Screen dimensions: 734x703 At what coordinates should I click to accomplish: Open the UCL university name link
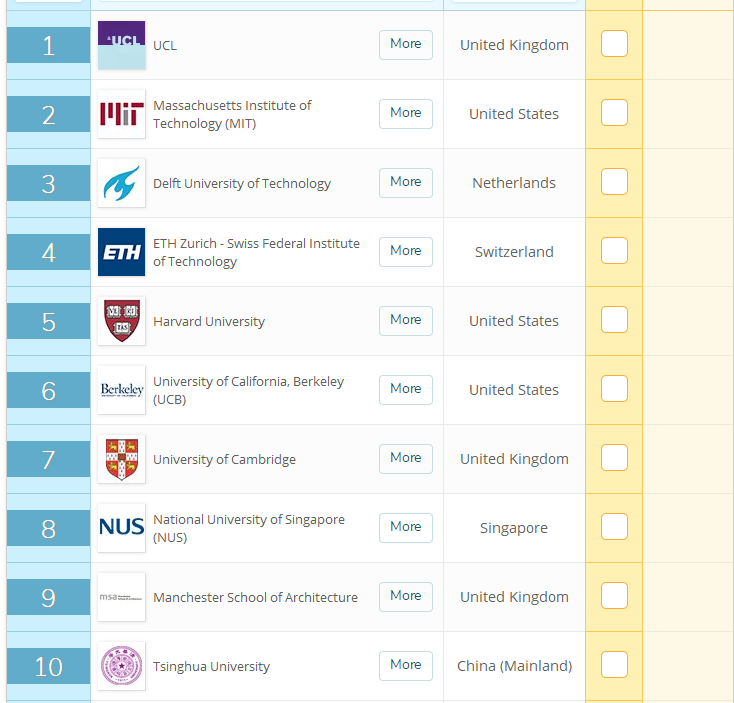165,45
